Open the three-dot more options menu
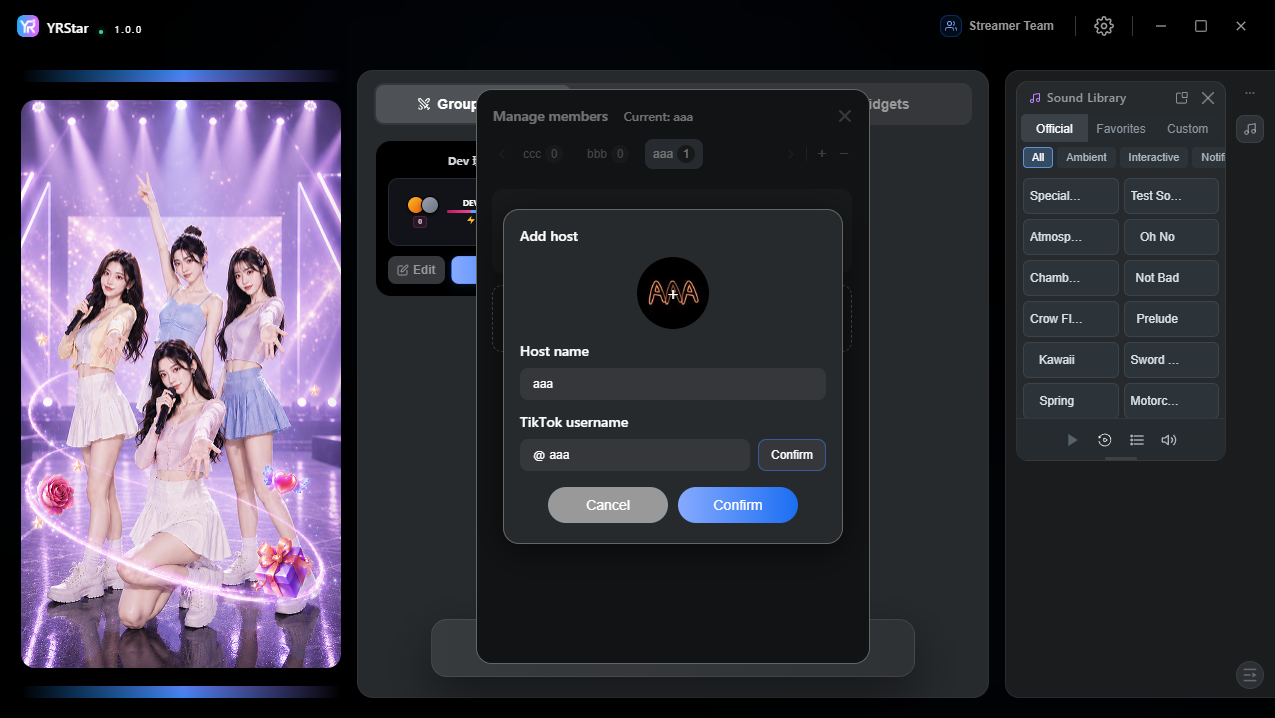The width and height of the screenshot is (1275, 718). click(x=1250, y=93)
